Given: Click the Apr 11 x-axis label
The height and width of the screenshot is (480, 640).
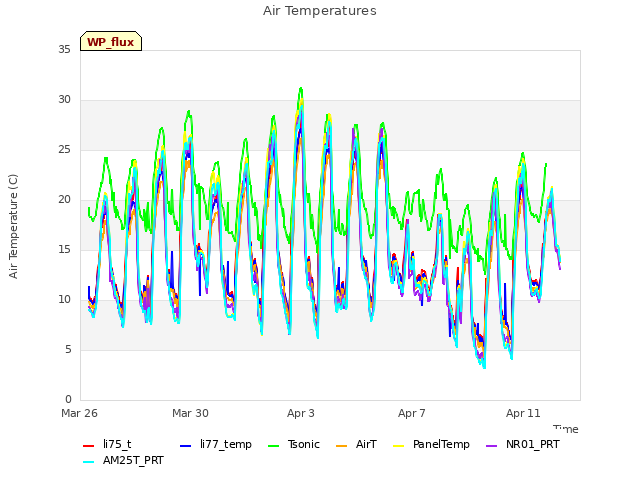Looking at the screenshot, I should point(523,413).
